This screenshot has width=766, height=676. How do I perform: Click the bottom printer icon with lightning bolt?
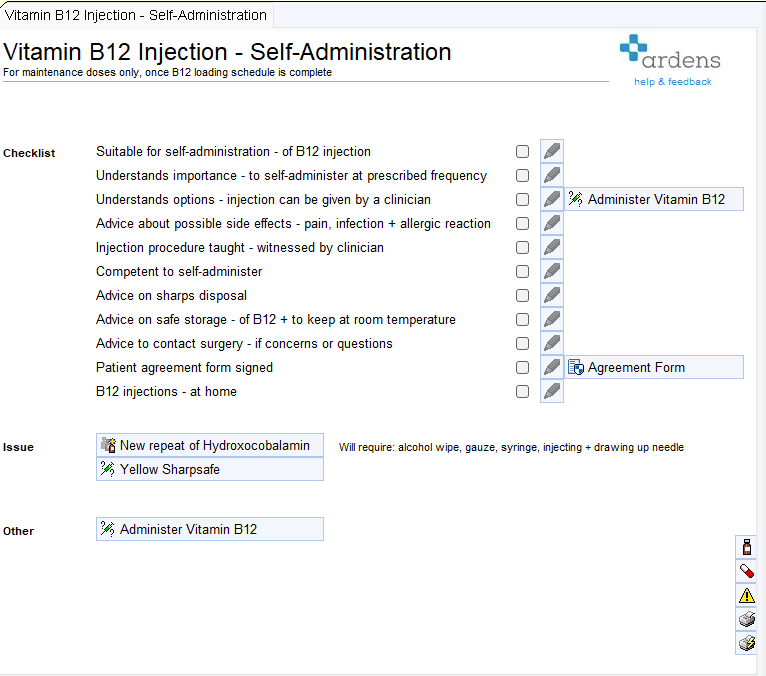[x=746, y=643]
